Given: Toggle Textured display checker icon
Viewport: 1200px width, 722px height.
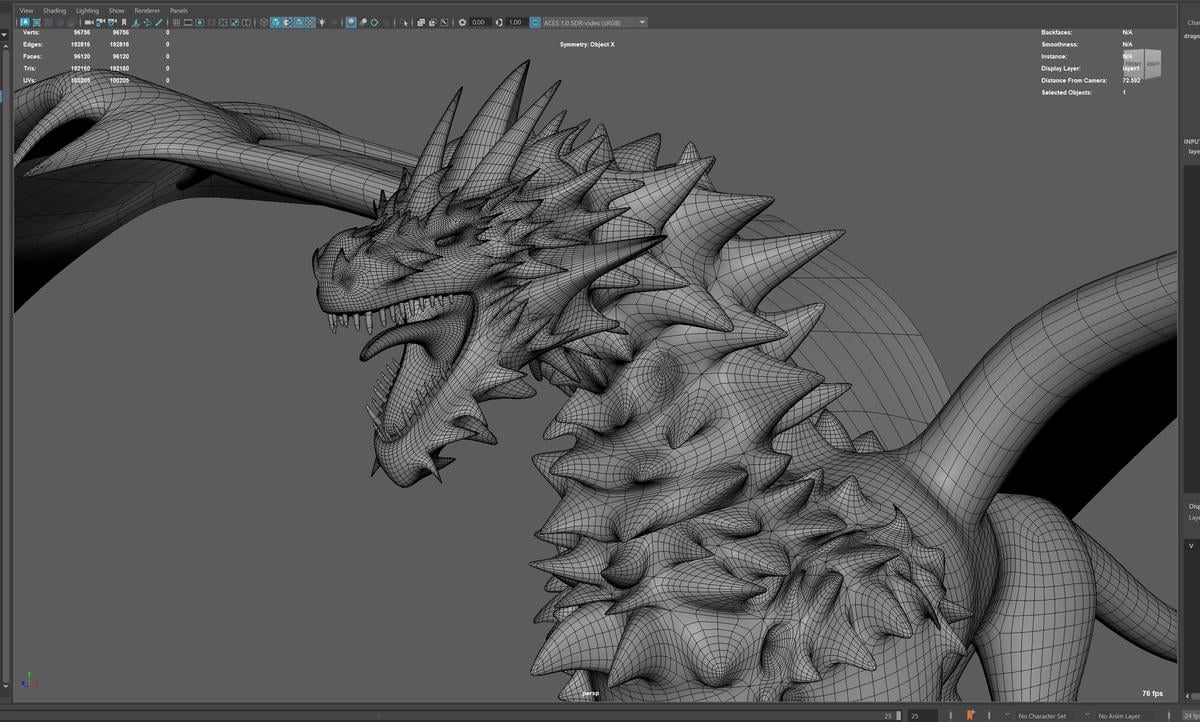Looking at the screenshot, I should (x=310, y=22).
